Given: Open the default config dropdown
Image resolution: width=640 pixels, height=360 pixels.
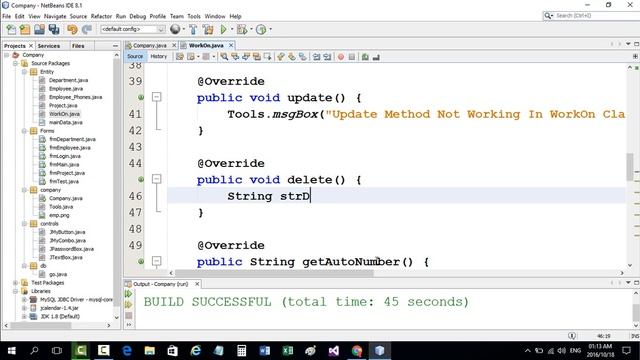Looking at the screenshot, I should pyautogui.click(x=133, y=29).
